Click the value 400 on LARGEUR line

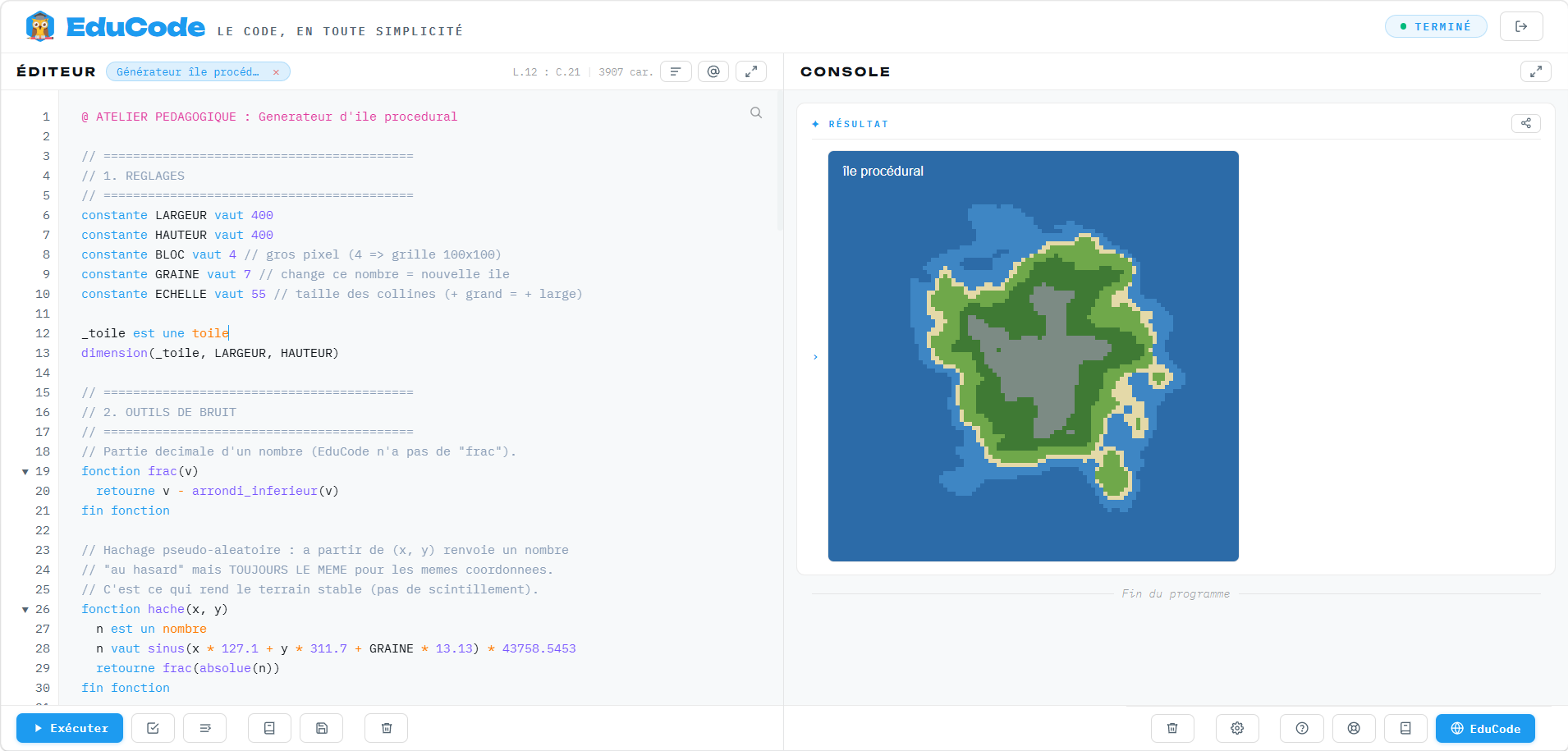coord(262,215)
